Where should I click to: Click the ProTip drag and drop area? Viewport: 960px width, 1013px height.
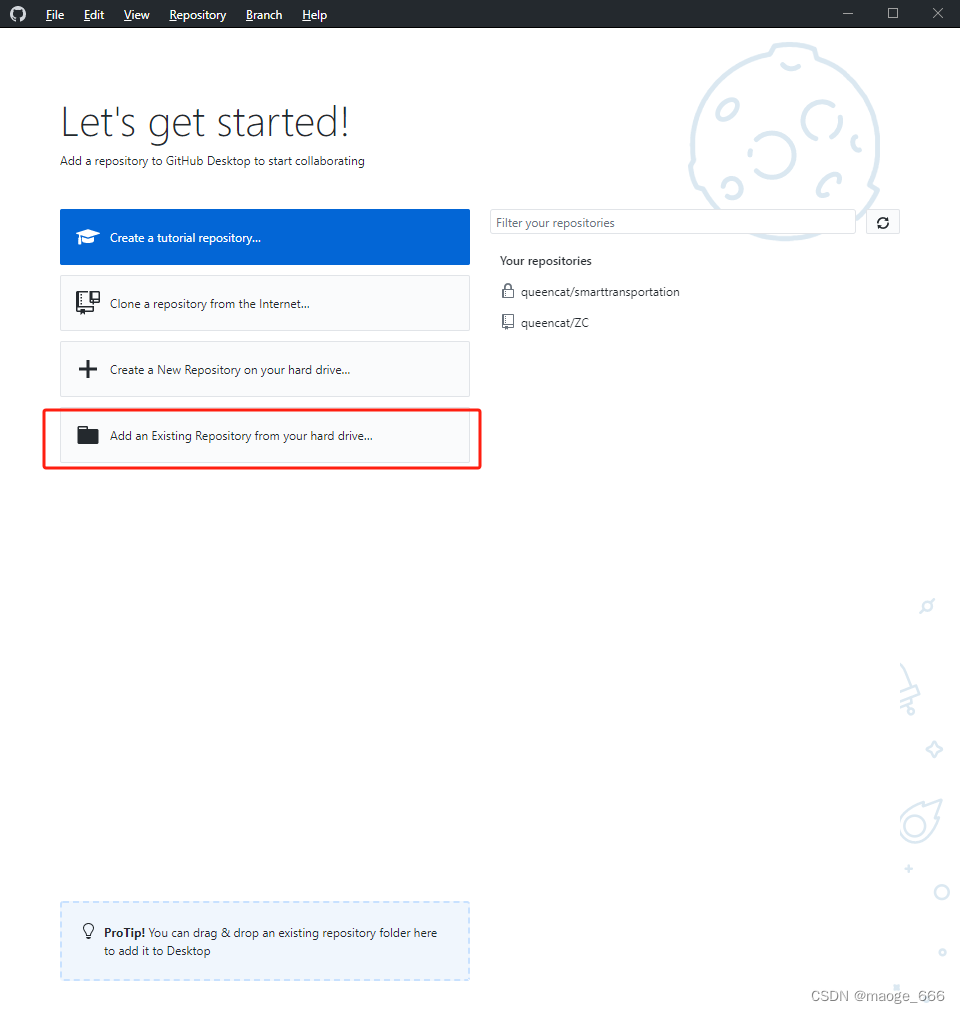265,941
